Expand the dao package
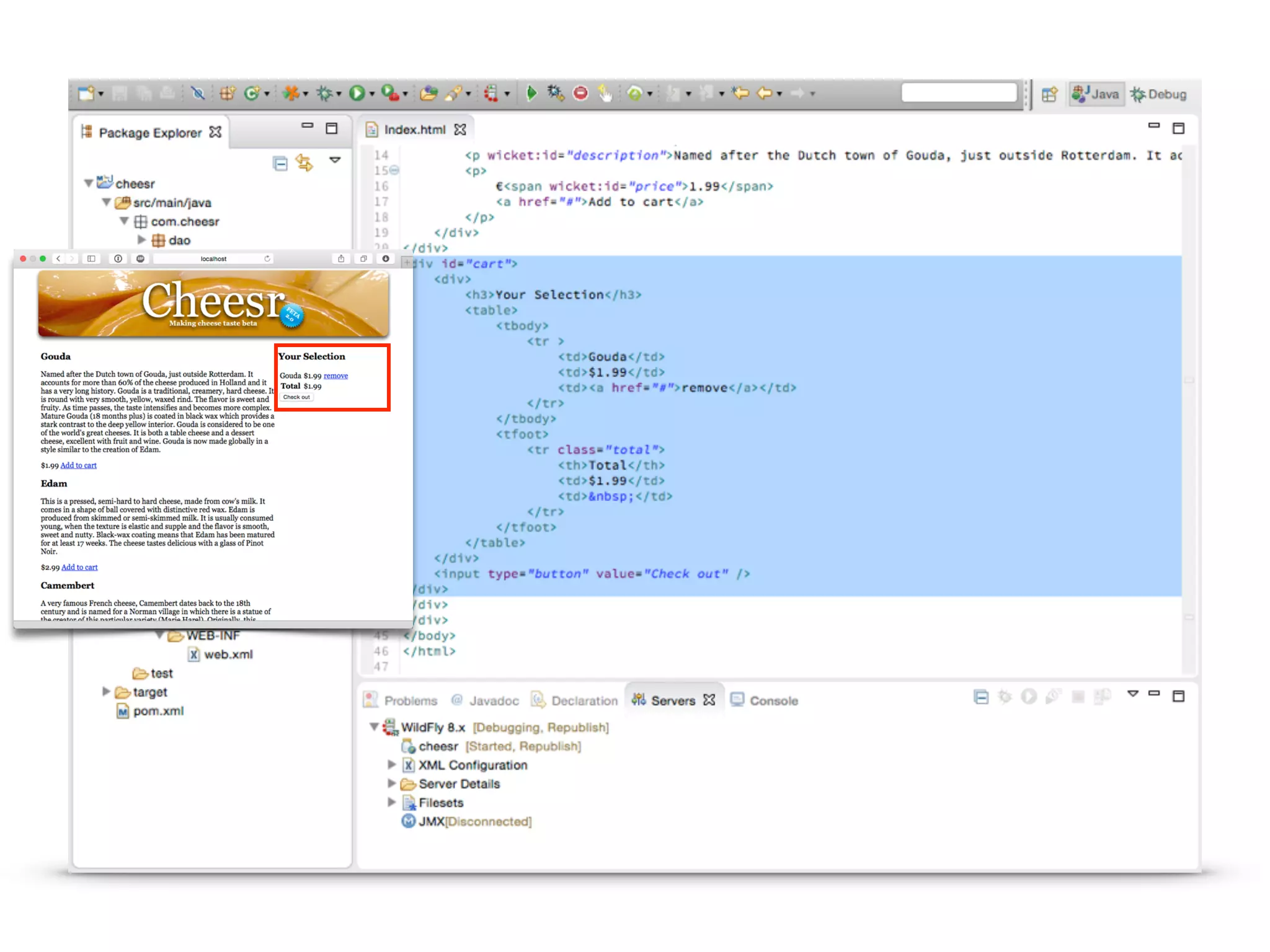The image size is (1270, 952). tap(141, 240)
